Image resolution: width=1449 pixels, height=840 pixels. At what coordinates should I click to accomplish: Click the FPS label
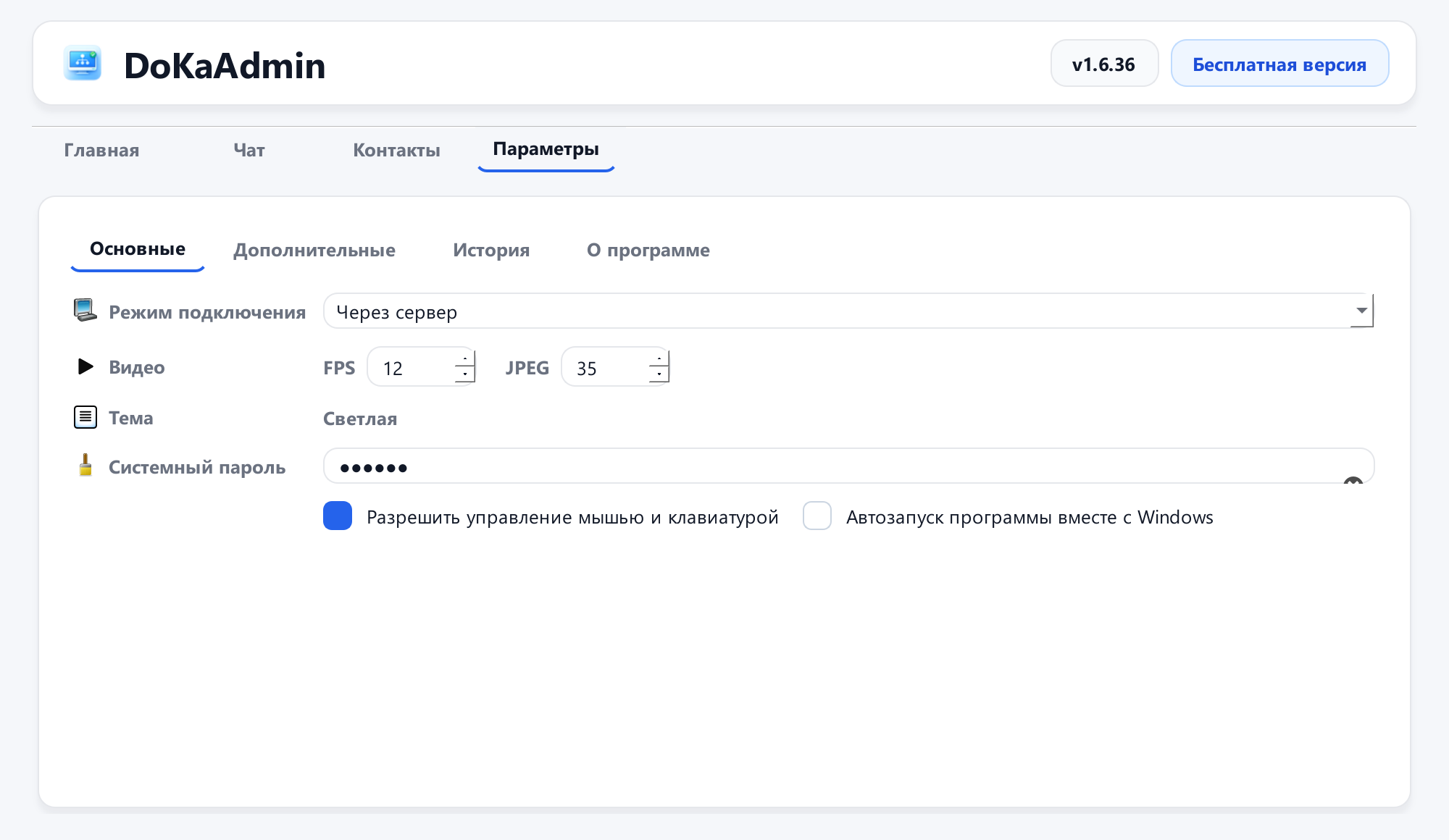coord(339,368)
